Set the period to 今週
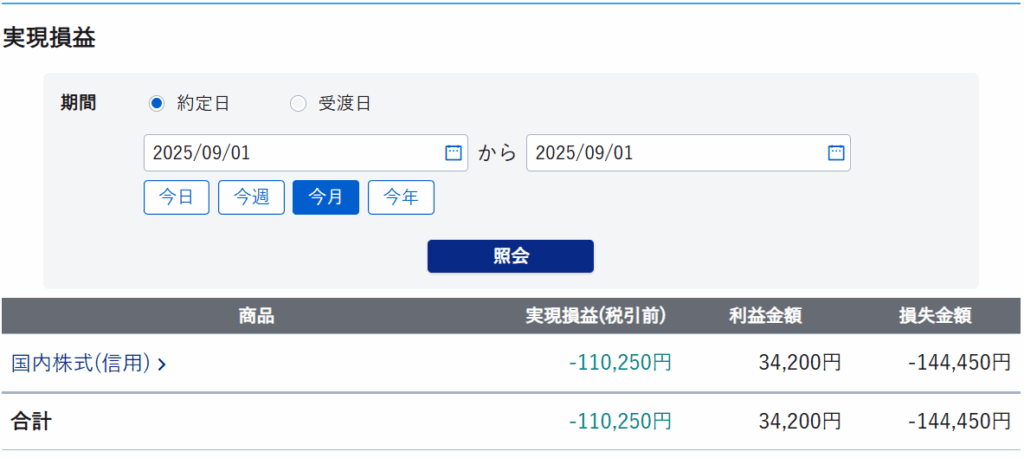Screen dimensions: 1024x458 [x=251, y=197]
